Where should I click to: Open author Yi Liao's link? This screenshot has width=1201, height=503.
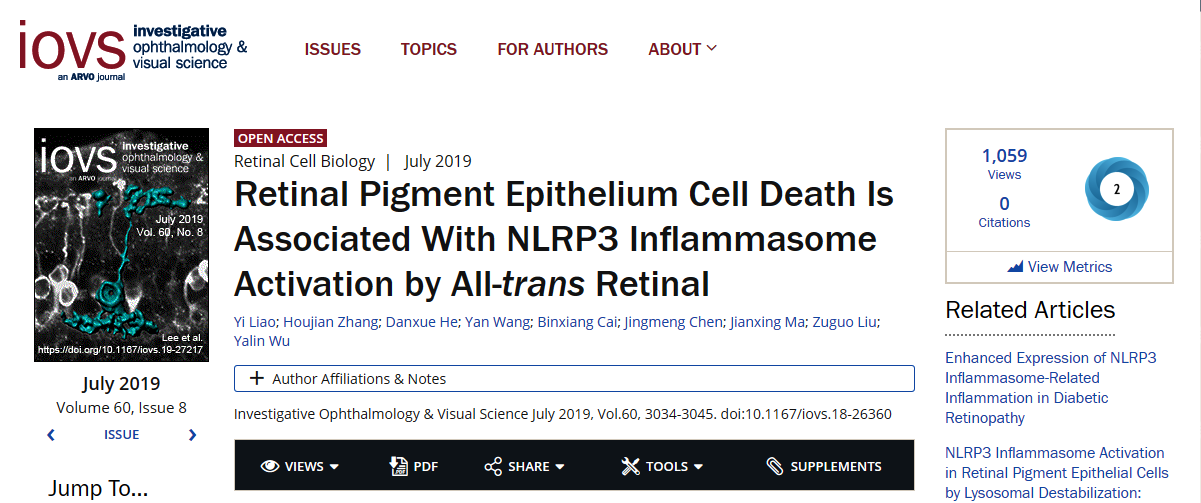coord(256,321)
